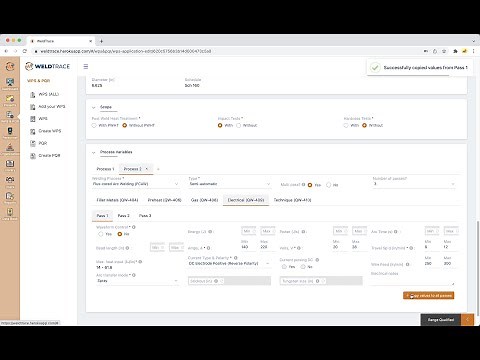Click the Volts Max value field
Image resolution: width=480 pixels, height=360 pixels.
click(x=359, y=247)
